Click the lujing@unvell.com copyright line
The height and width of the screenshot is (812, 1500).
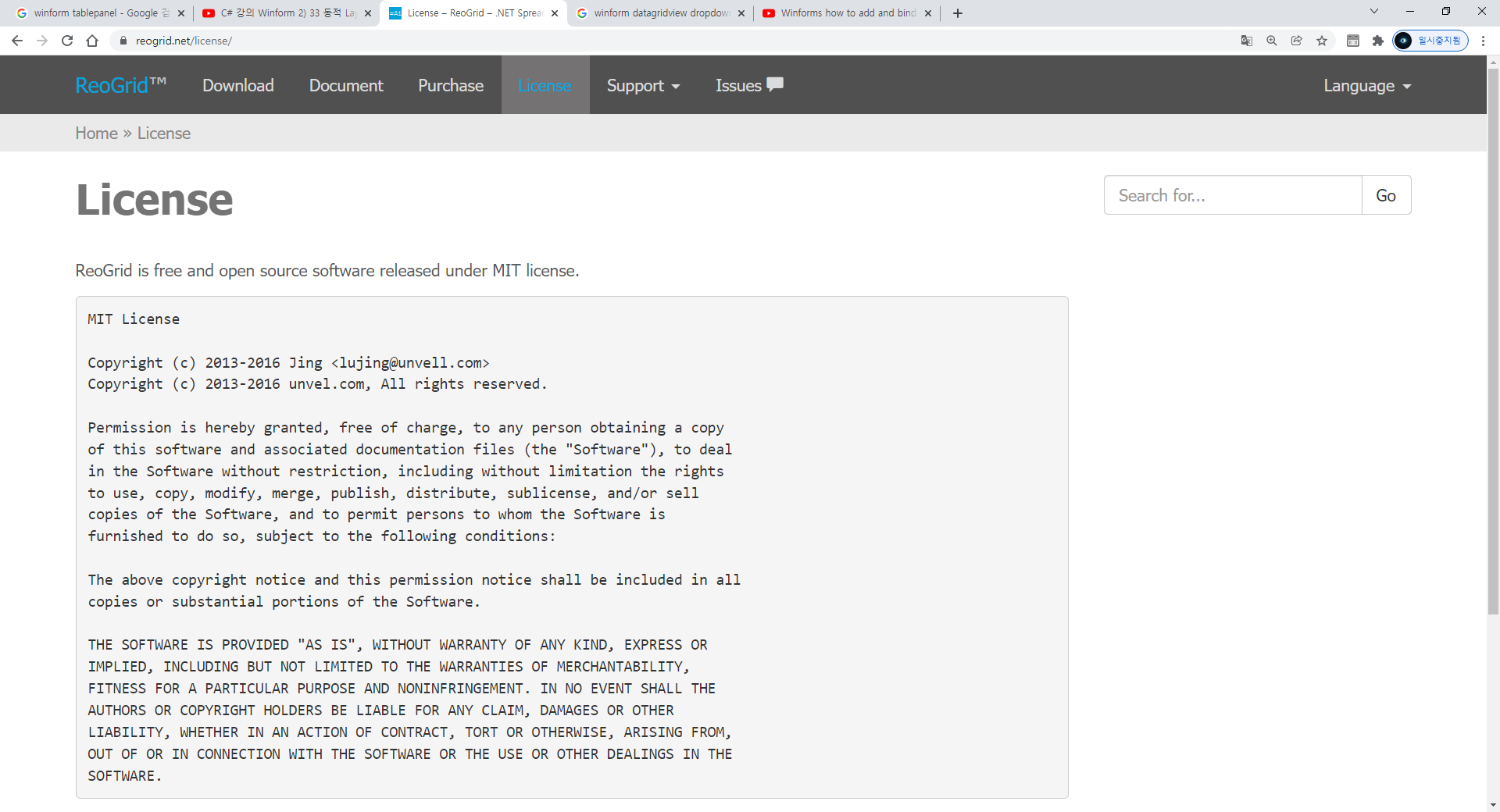click(x=288, y=362)
